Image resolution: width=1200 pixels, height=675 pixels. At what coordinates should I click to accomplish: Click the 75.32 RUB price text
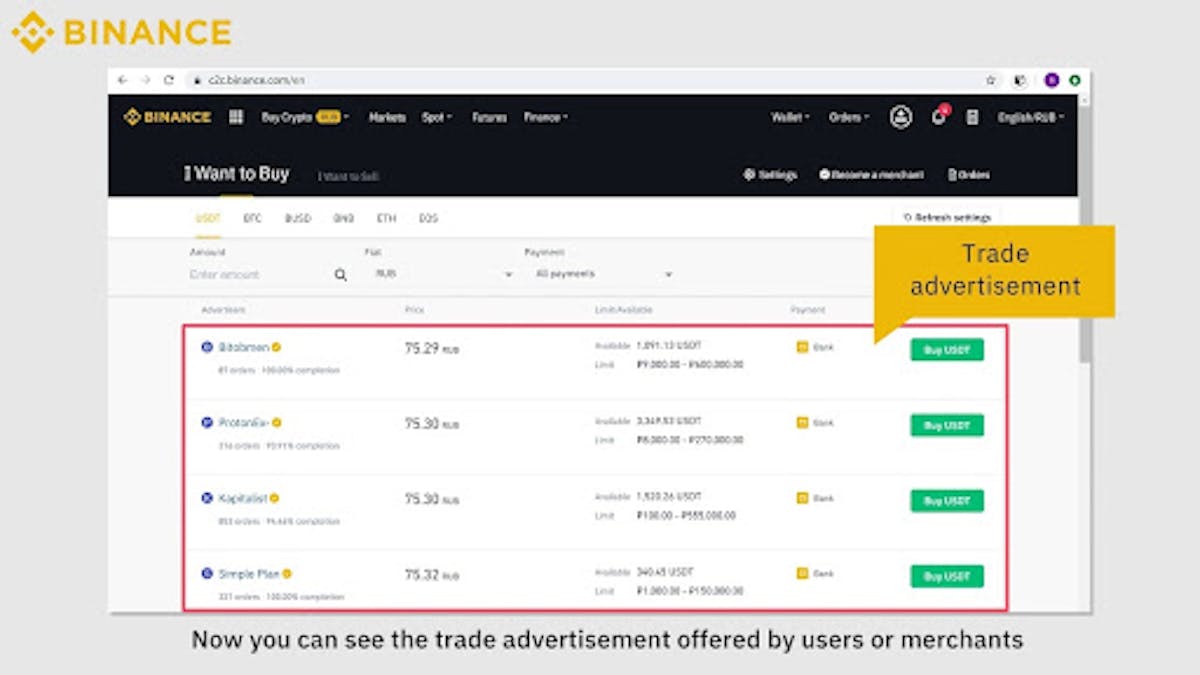(432, 575)
